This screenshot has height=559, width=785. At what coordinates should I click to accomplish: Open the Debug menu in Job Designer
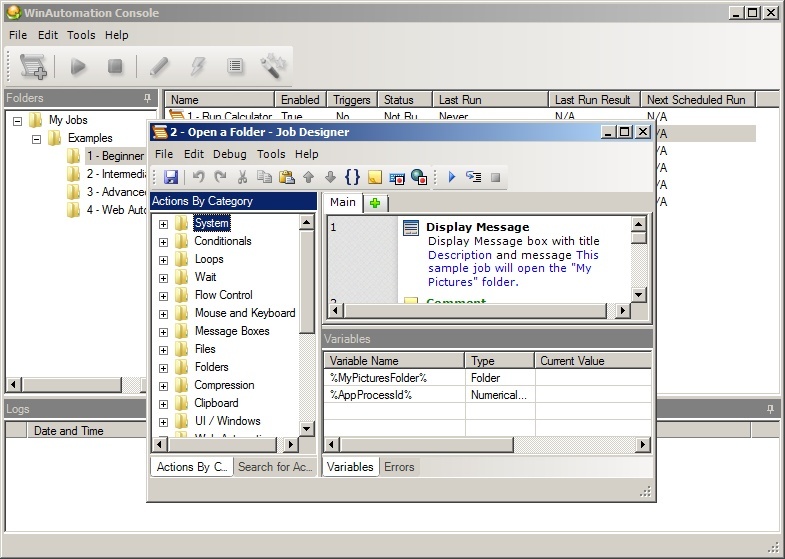[x=230, y=154]
